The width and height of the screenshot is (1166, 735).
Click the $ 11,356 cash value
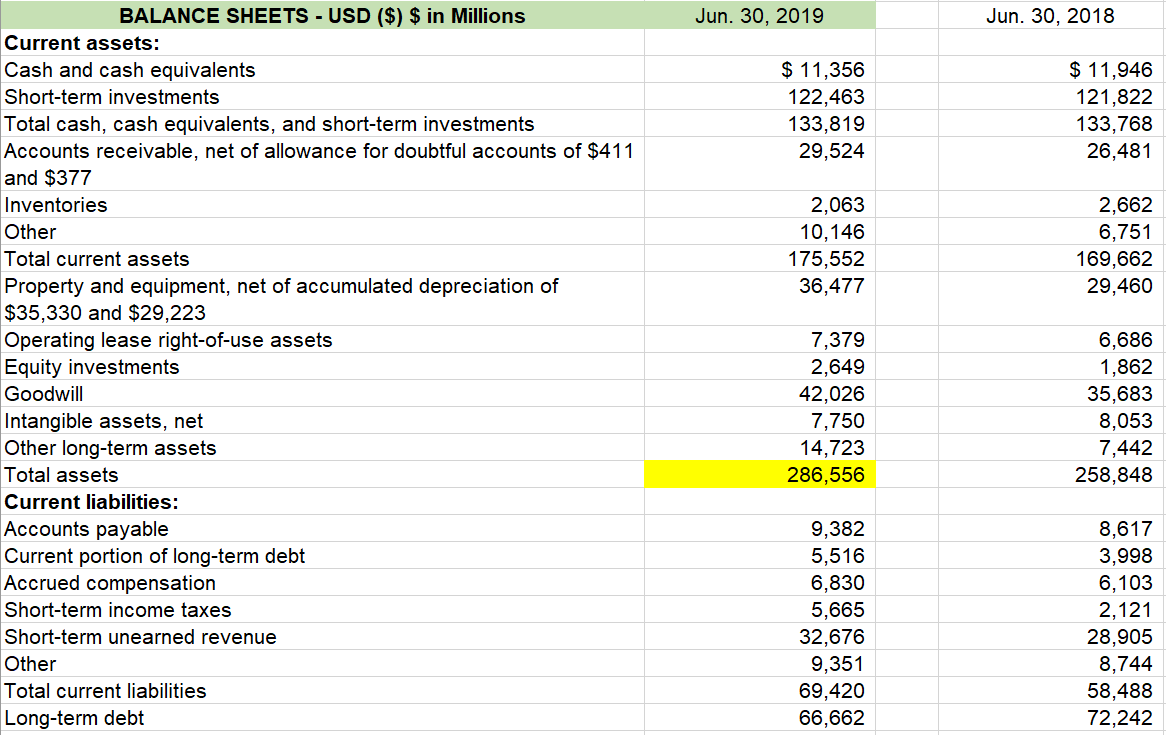click(x=823, y=70)
